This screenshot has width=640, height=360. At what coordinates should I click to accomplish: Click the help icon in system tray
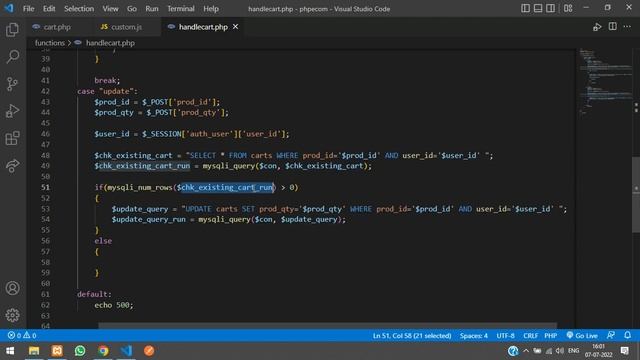[513, 351]
